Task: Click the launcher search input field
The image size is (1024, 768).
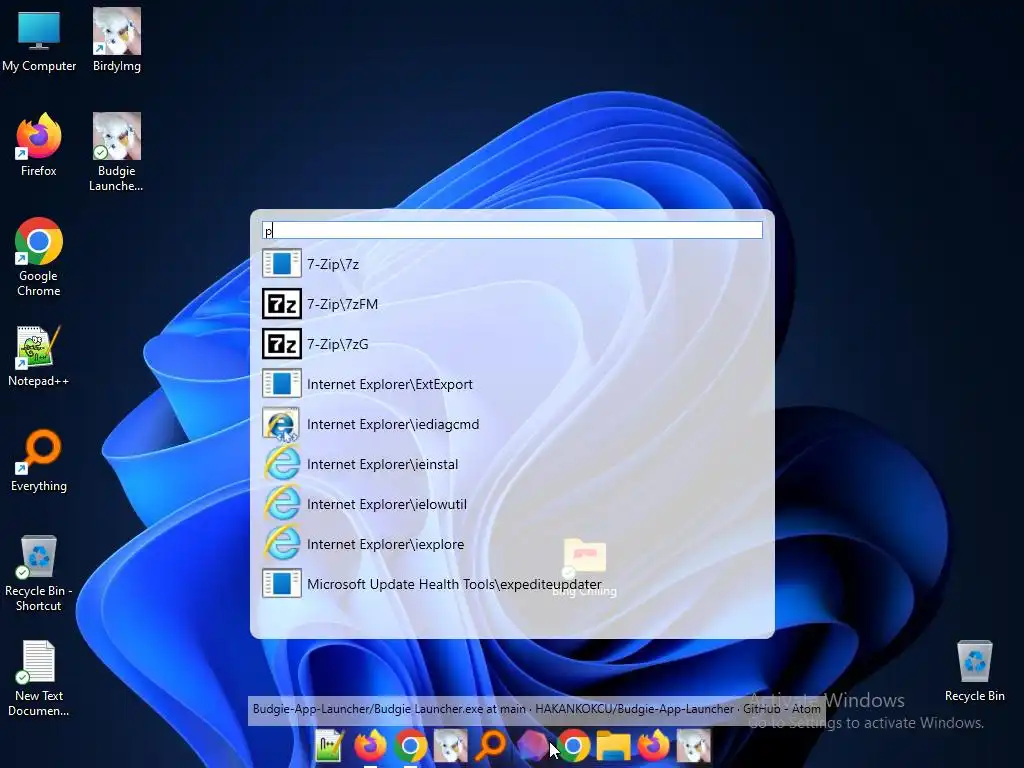Action: point(512,230)
